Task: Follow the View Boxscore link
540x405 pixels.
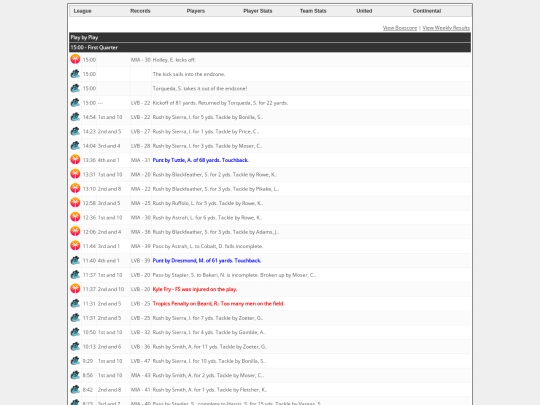Action: [400, 28]
